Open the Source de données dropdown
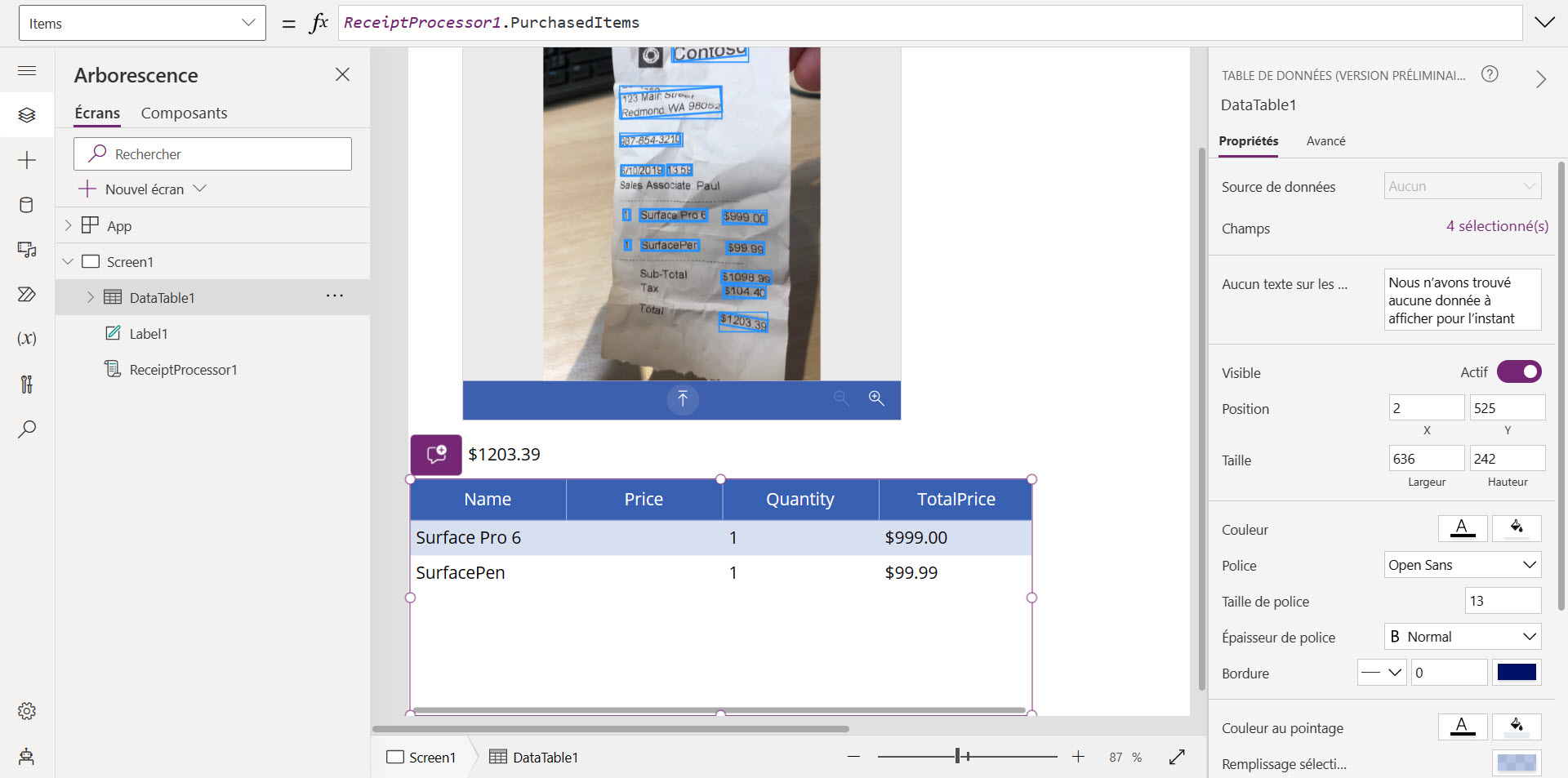1568x778 pixels. point(1463,186)
